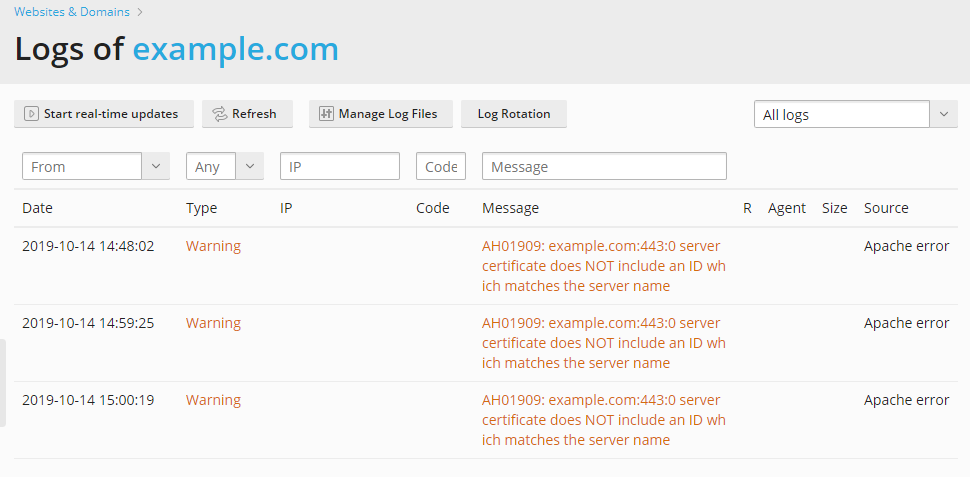Open the Log Rotation settings
This screenshot has width=970, height=477.
(513, 114)
